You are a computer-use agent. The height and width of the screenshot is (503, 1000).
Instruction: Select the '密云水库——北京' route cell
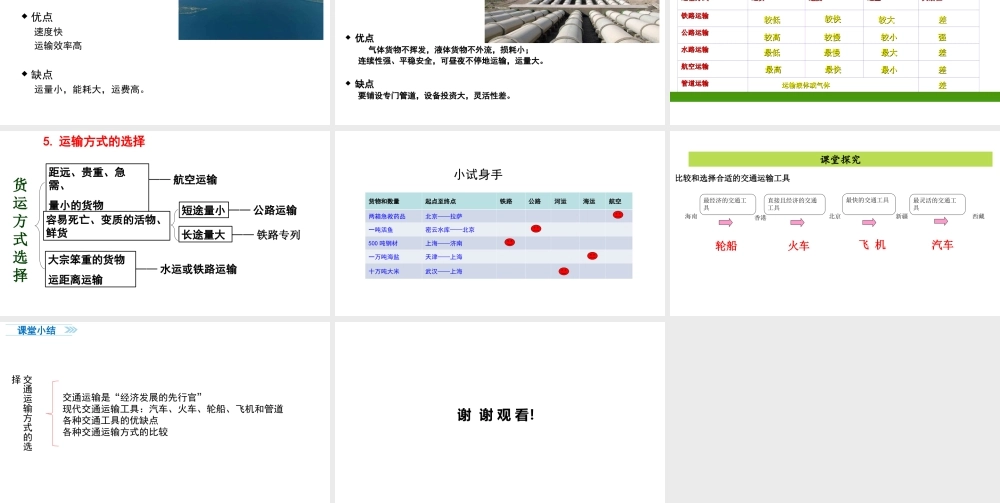(x=450, y=230)
